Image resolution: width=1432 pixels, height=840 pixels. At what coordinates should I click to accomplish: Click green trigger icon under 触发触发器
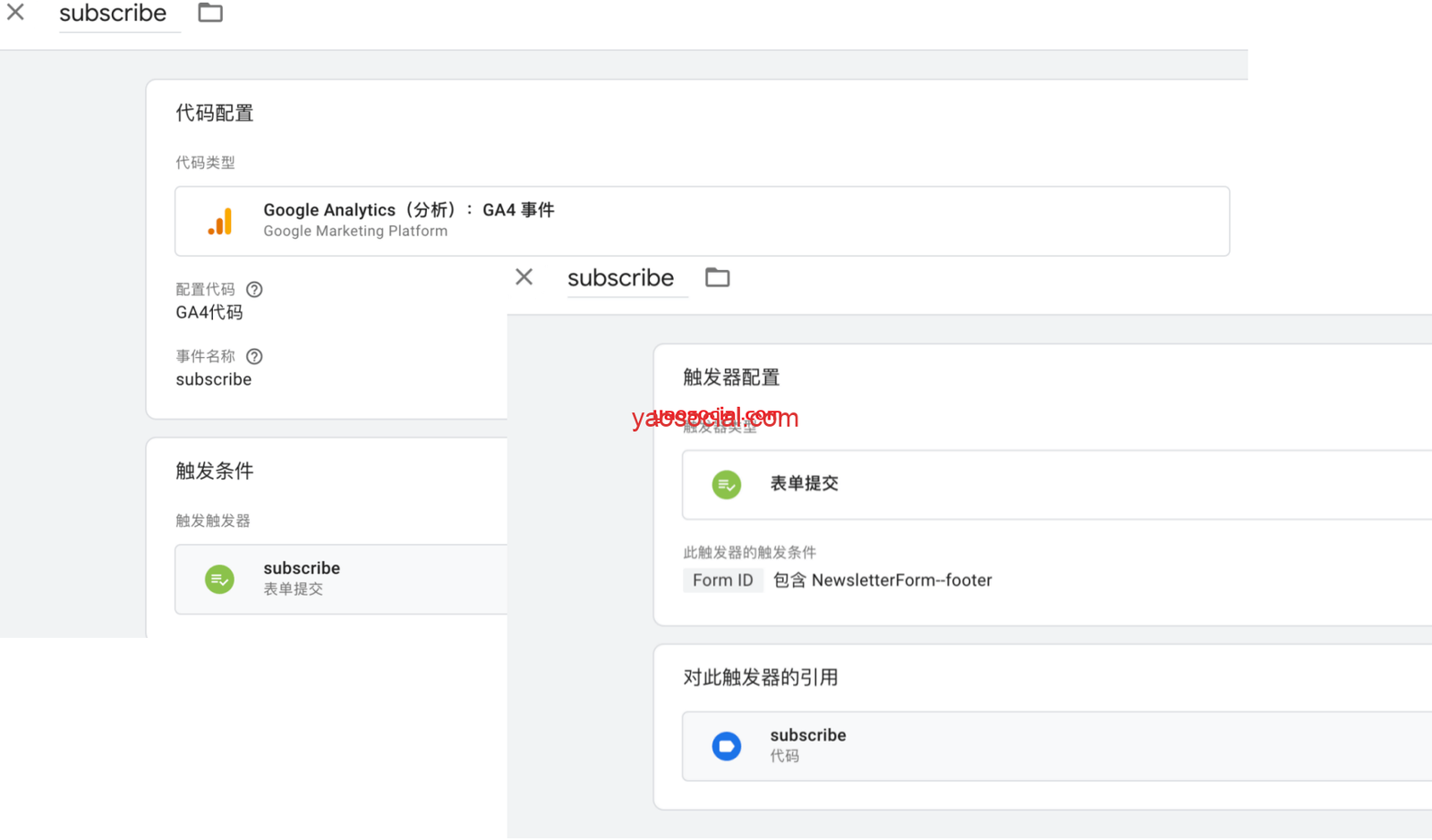click(219, 580)
